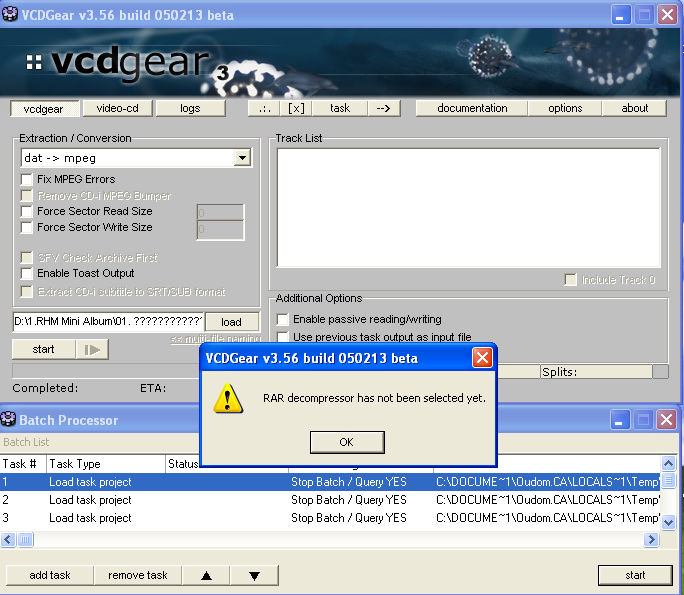
Task: Toggle Include Track 0 checkbox
Action: pyautogui.click(x=570, y=280)
